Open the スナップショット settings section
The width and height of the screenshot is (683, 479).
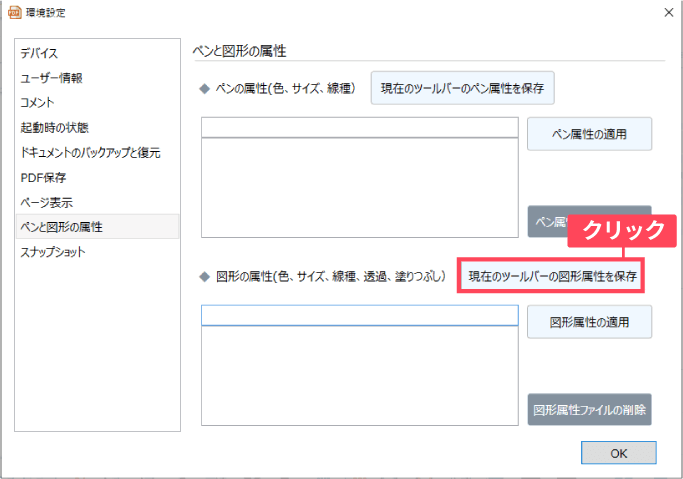[52, 252]
